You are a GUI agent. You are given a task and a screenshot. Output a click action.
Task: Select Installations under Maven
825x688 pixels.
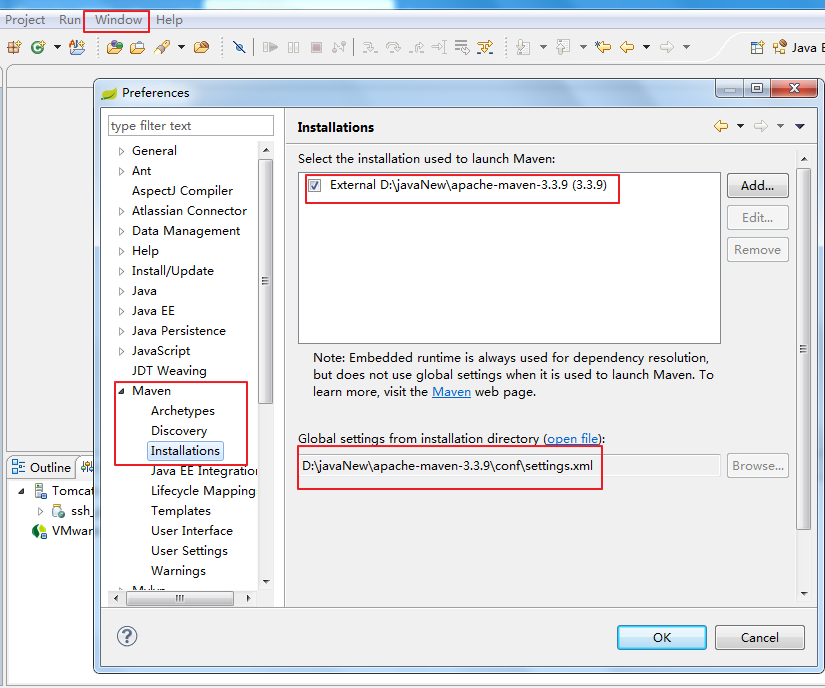click(x=185, y=451)
